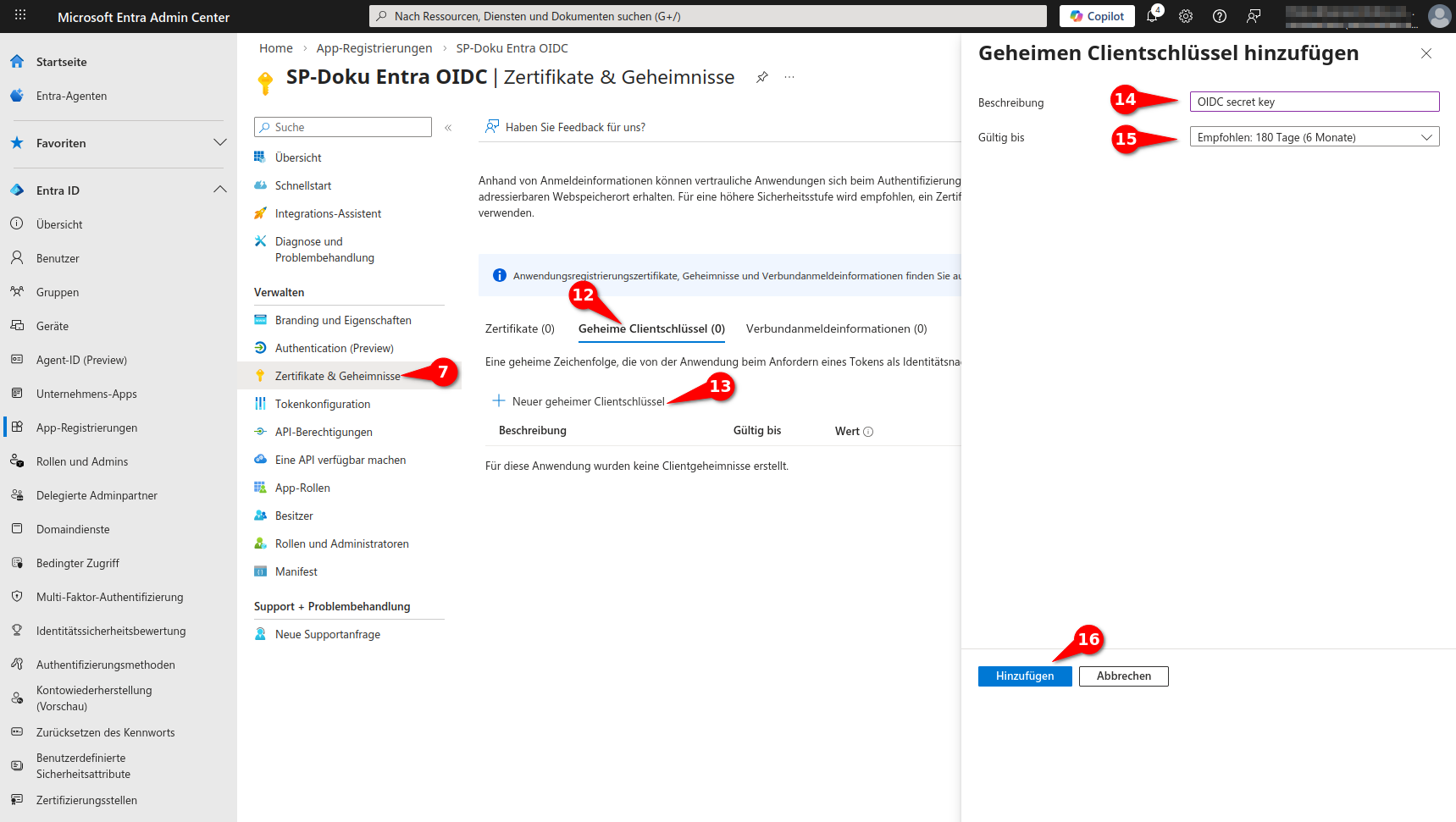Click the Abbrechen button
The height and width of the screenshot is (822, 1456).
[x=1123, y=676]
